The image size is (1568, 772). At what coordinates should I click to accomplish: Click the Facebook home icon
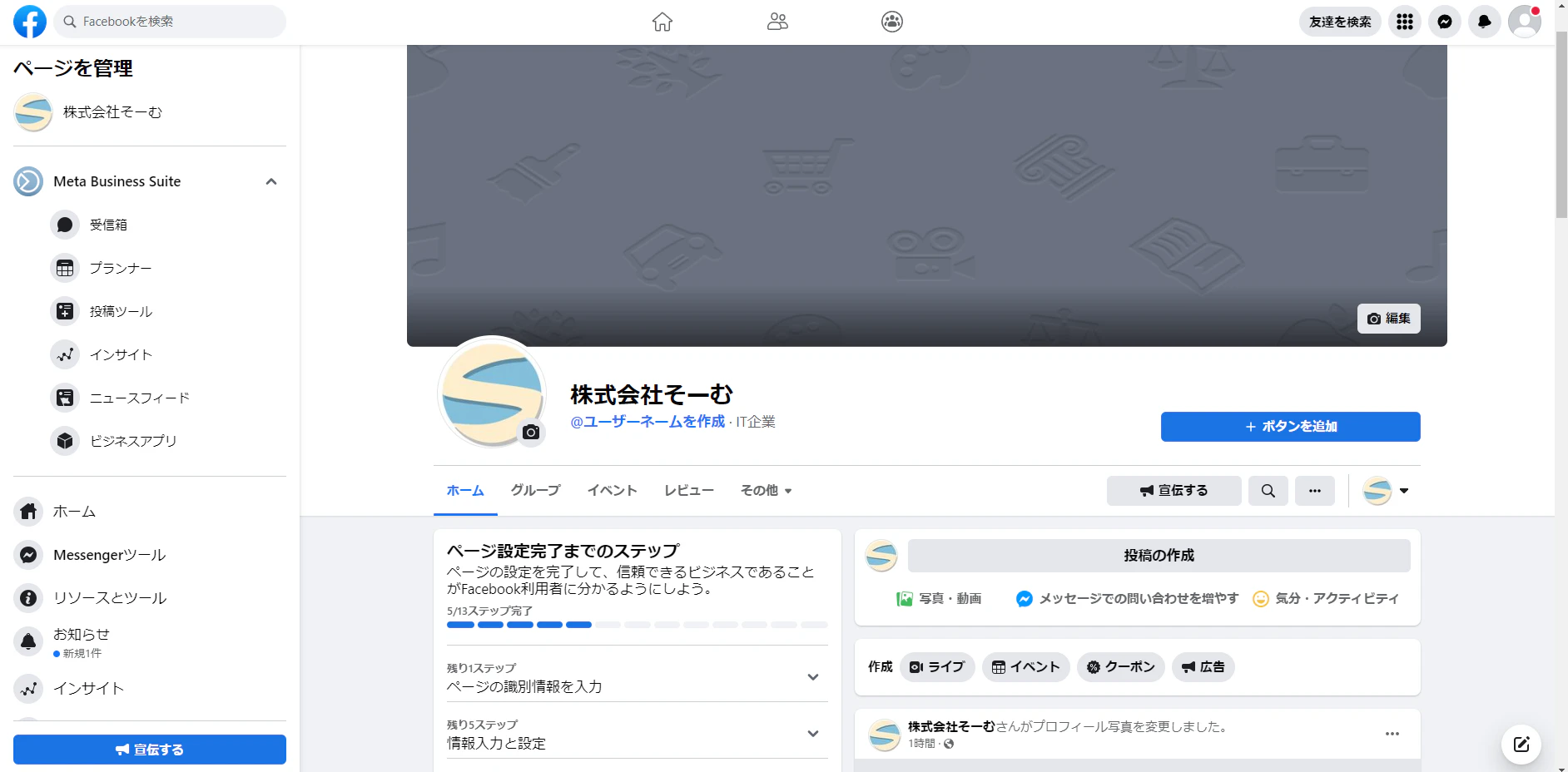[x=662, y=21]
